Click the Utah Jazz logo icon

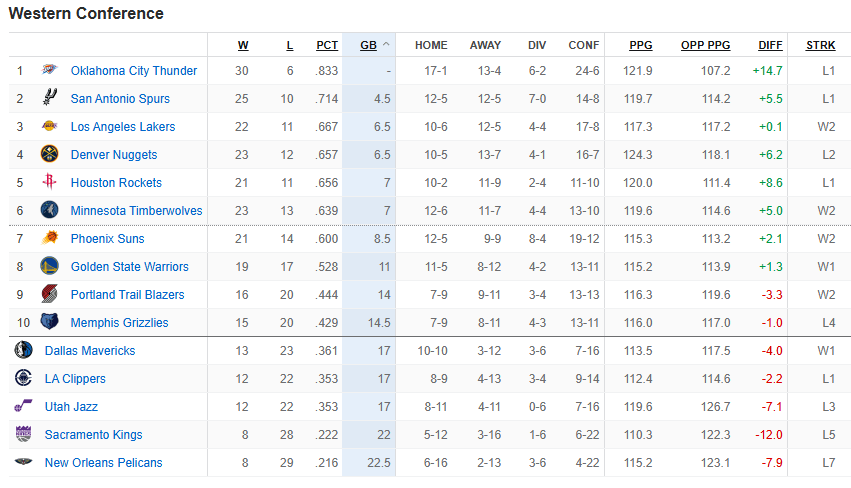23,406
